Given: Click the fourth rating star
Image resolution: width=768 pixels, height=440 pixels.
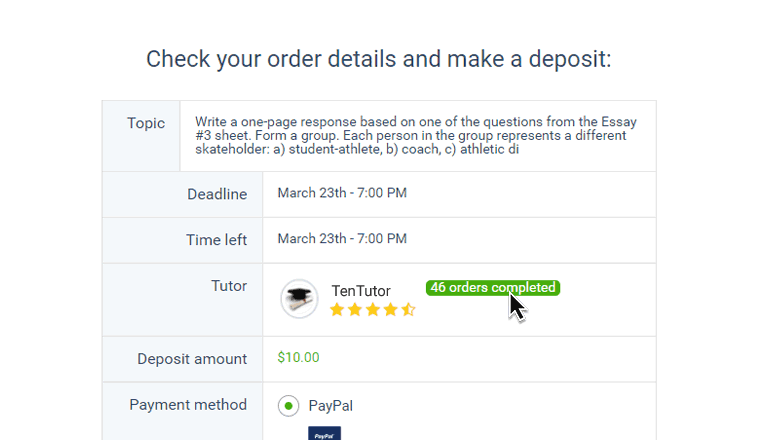Looking at the screenshot, I should (x=391, y=310).
